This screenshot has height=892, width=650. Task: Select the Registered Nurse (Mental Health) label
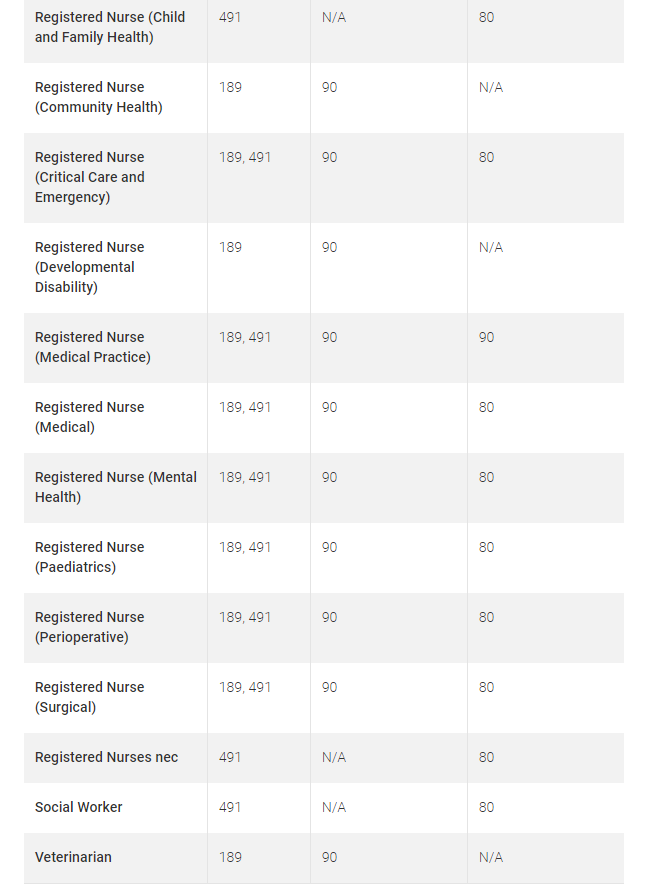pyautogui.click(x=116, y=487)
